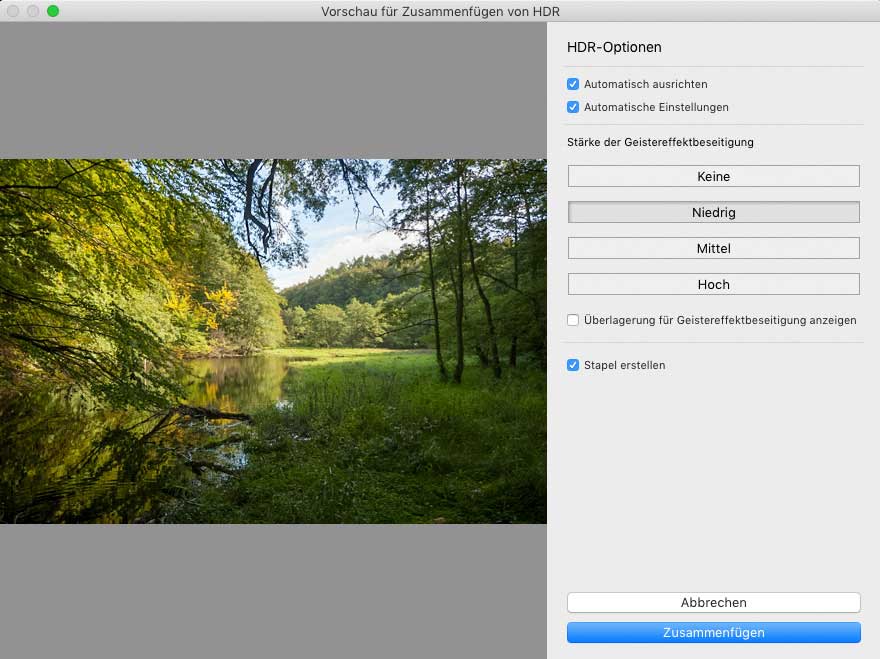880x659 pixels.
Task: Click the Stärke der Geistereffektbeseitigung label
Action: pos(660,142)
